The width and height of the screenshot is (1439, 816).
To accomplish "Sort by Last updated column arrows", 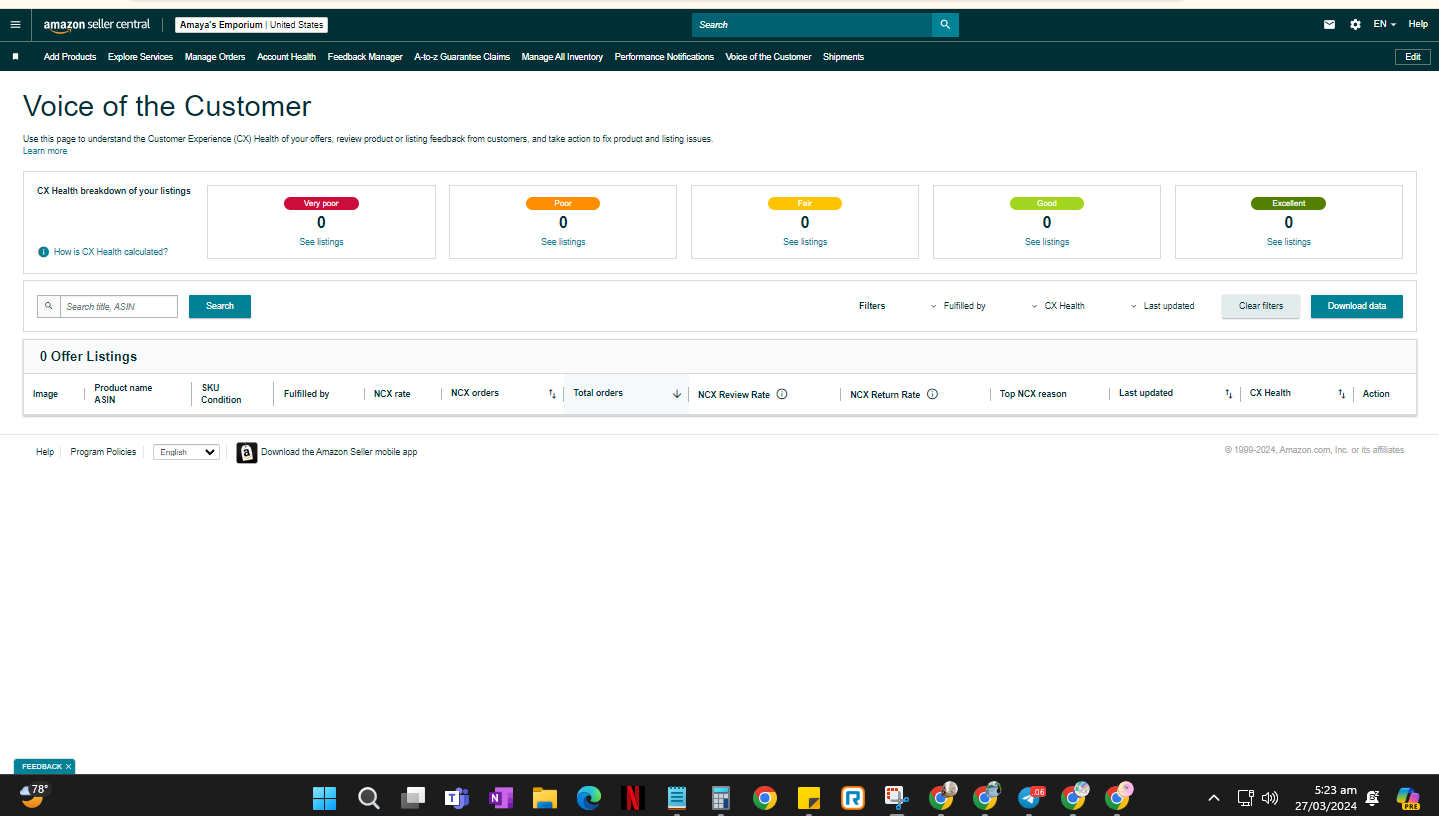I will coord(1229,394).
